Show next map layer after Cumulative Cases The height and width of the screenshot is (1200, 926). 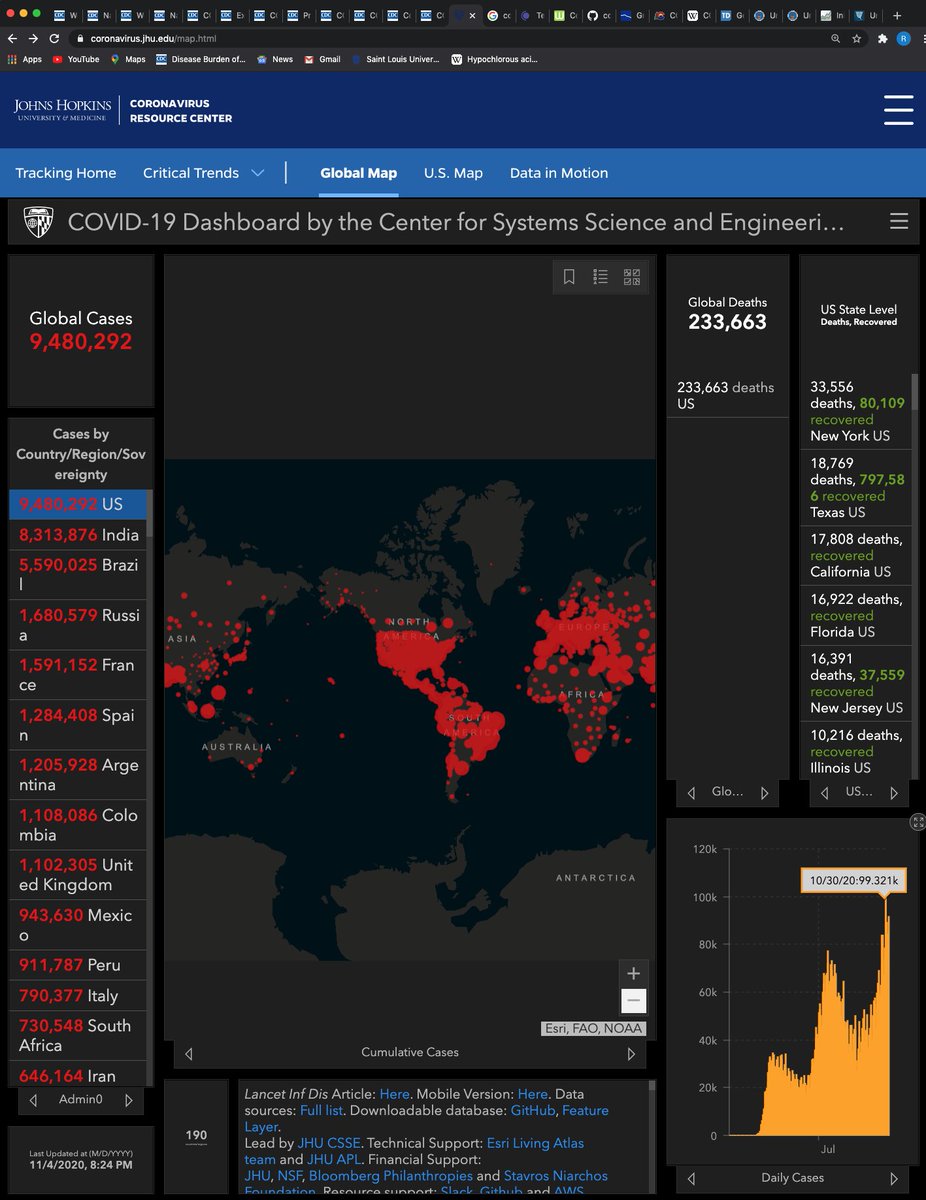(x=631, y=1053)
